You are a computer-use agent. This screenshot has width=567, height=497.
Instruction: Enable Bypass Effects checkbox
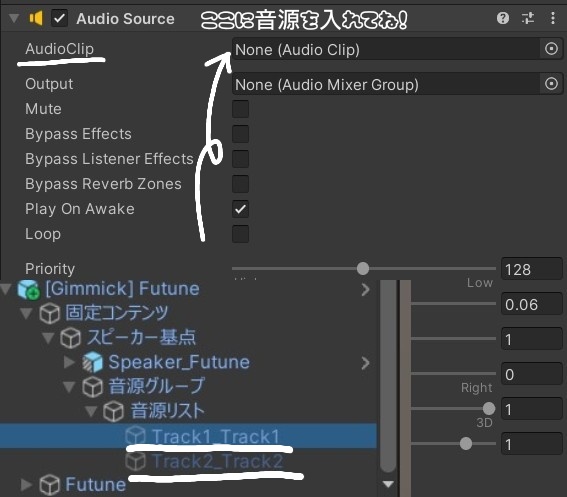(x=240, y=134)
